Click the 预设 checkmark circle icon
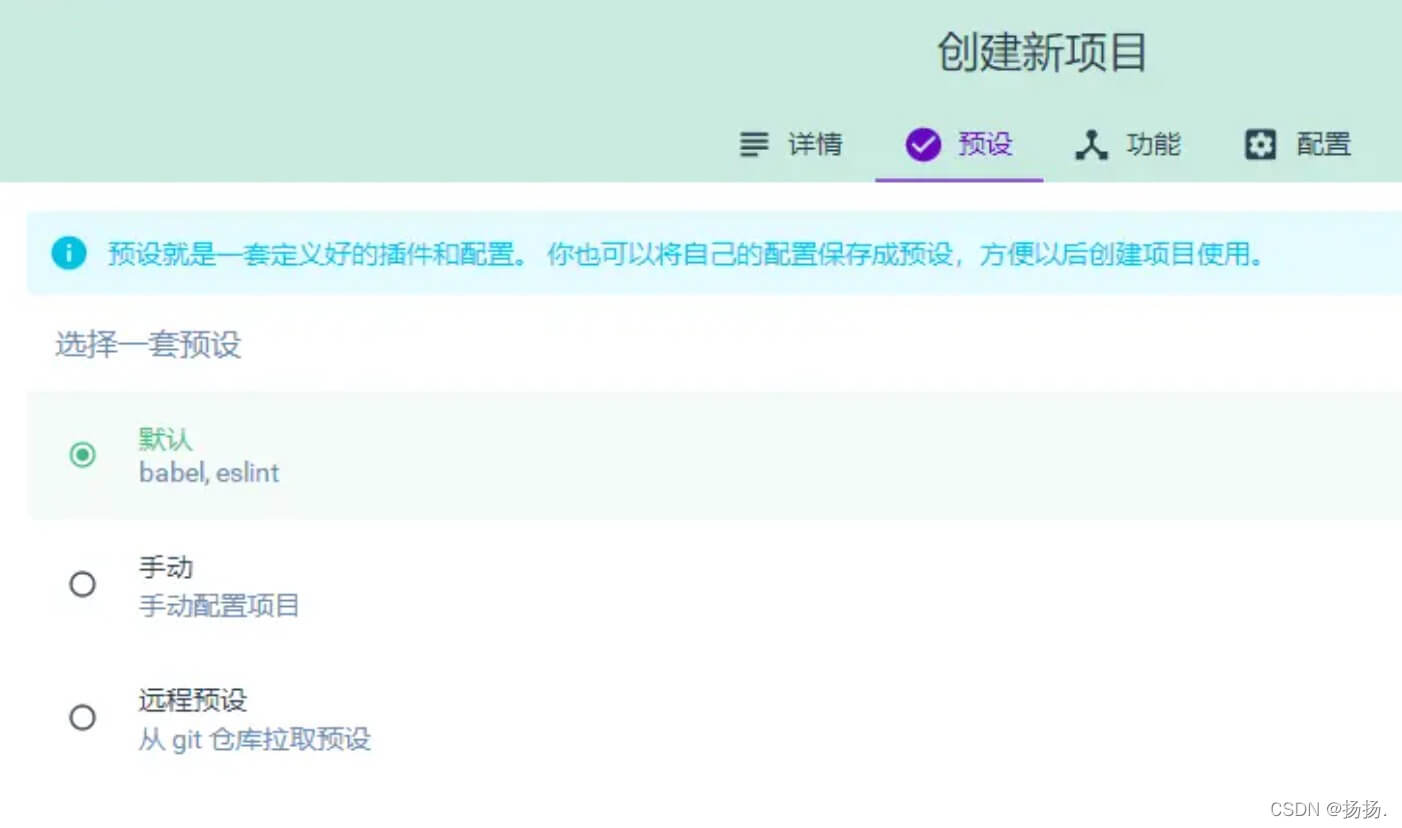This screenshot has height=828, width=1402. pyautogui.click(x=923, y=145)
